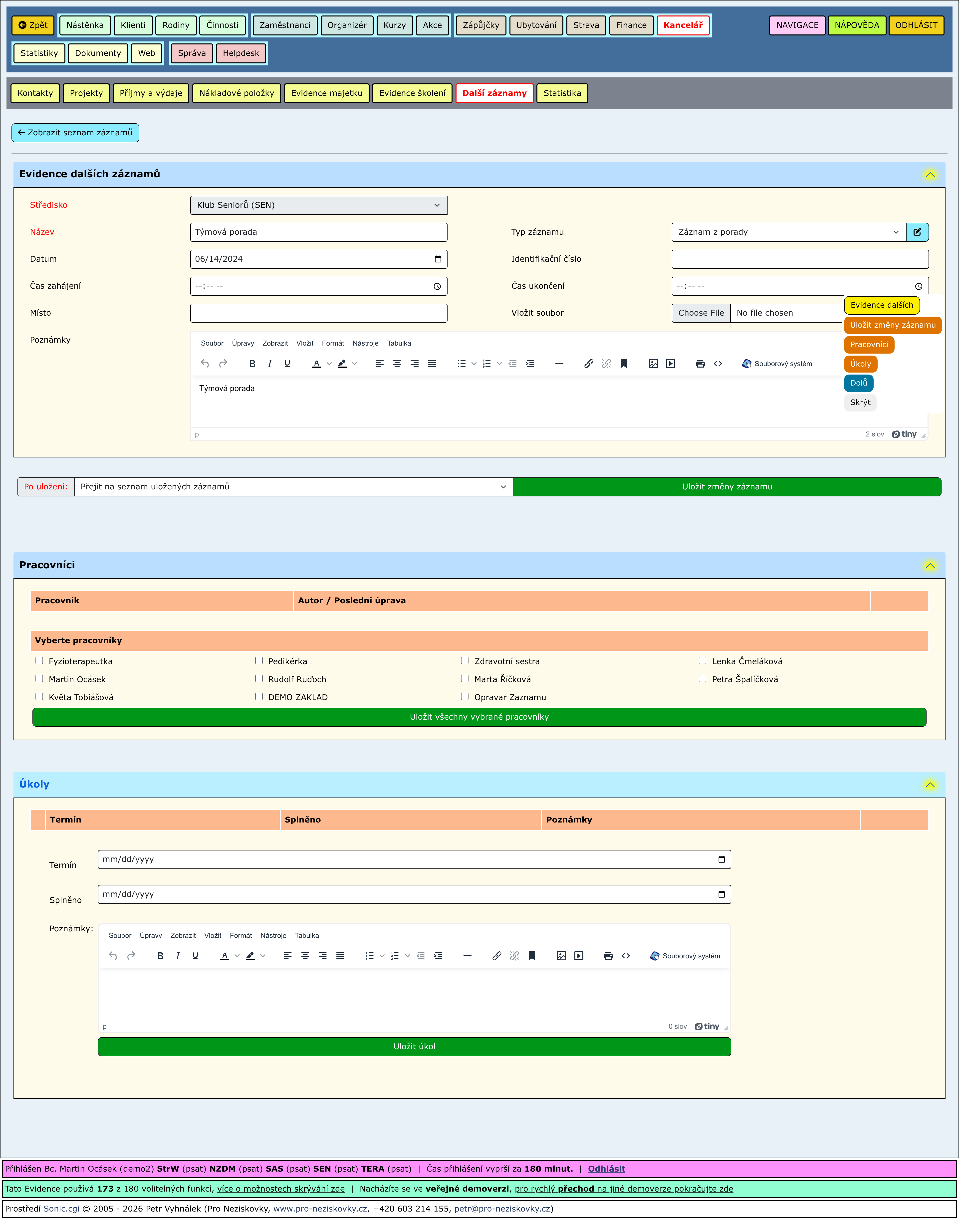961x1232 pixels.
Task: Enable the Petra Špalíčková checkbox
Action: pos(703,679)
